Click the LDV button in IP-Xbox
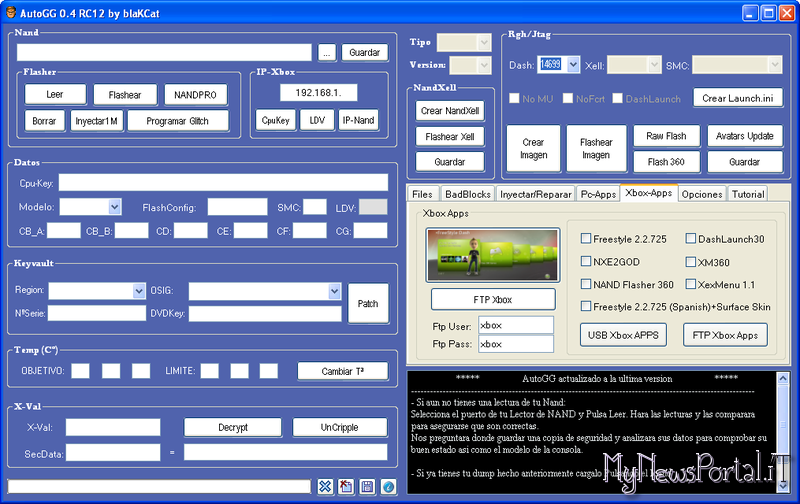 pyautogui.click(x=317, y=120)
